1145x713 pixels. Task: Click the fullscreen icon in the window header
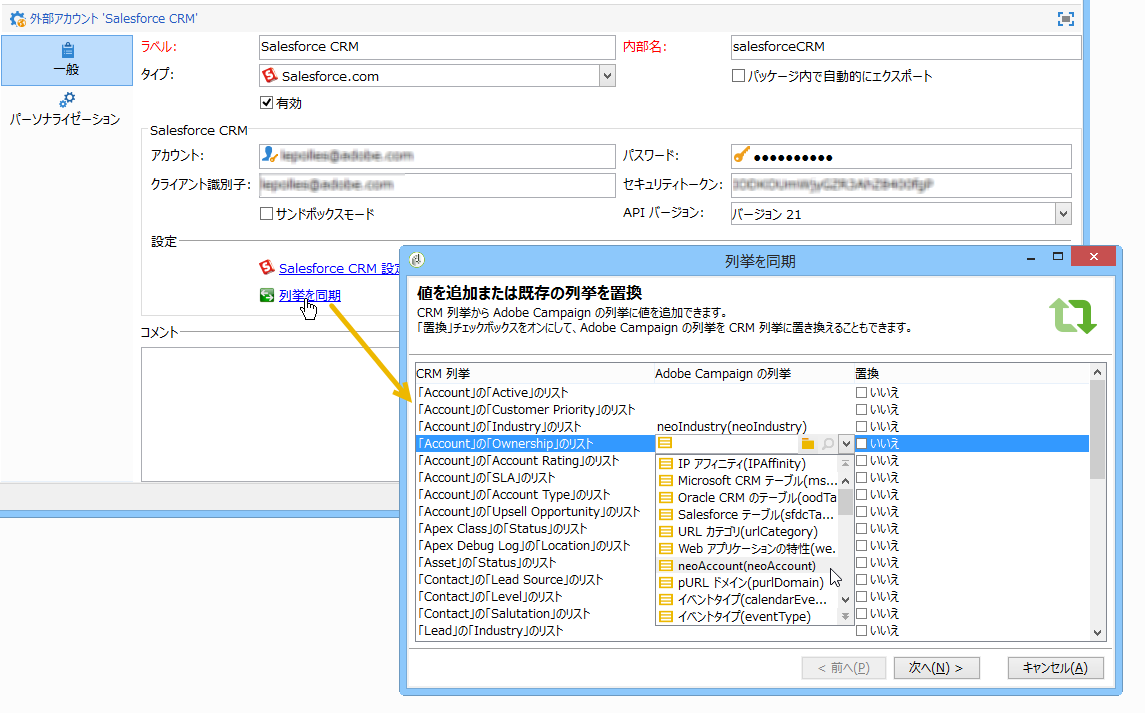(x=1065, y=19)
